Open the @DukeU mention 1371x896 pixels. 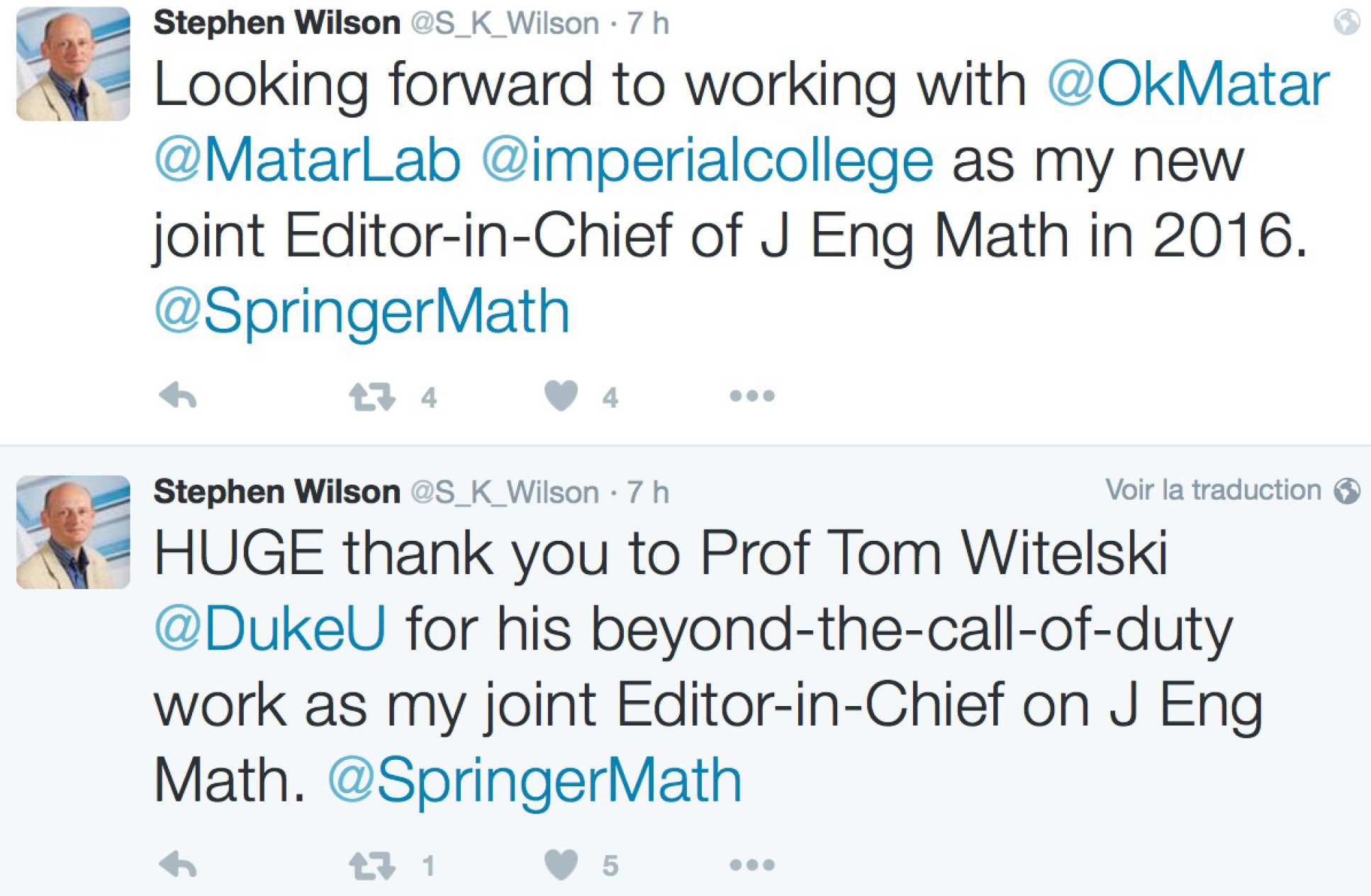(x=270, y=629)
